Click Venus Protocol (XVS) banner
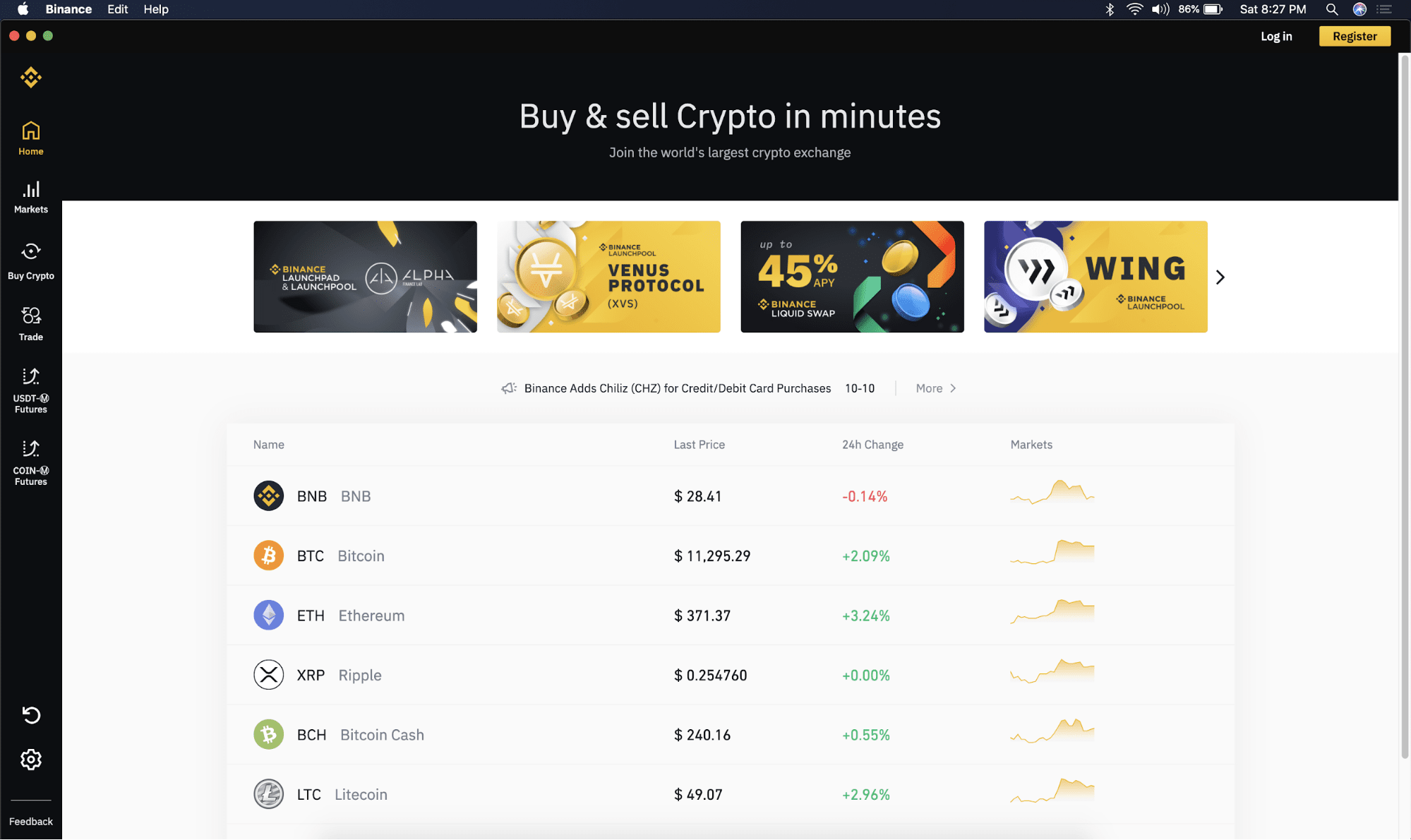The height and width of the screenshot is (840, 1411). point(608,276)
